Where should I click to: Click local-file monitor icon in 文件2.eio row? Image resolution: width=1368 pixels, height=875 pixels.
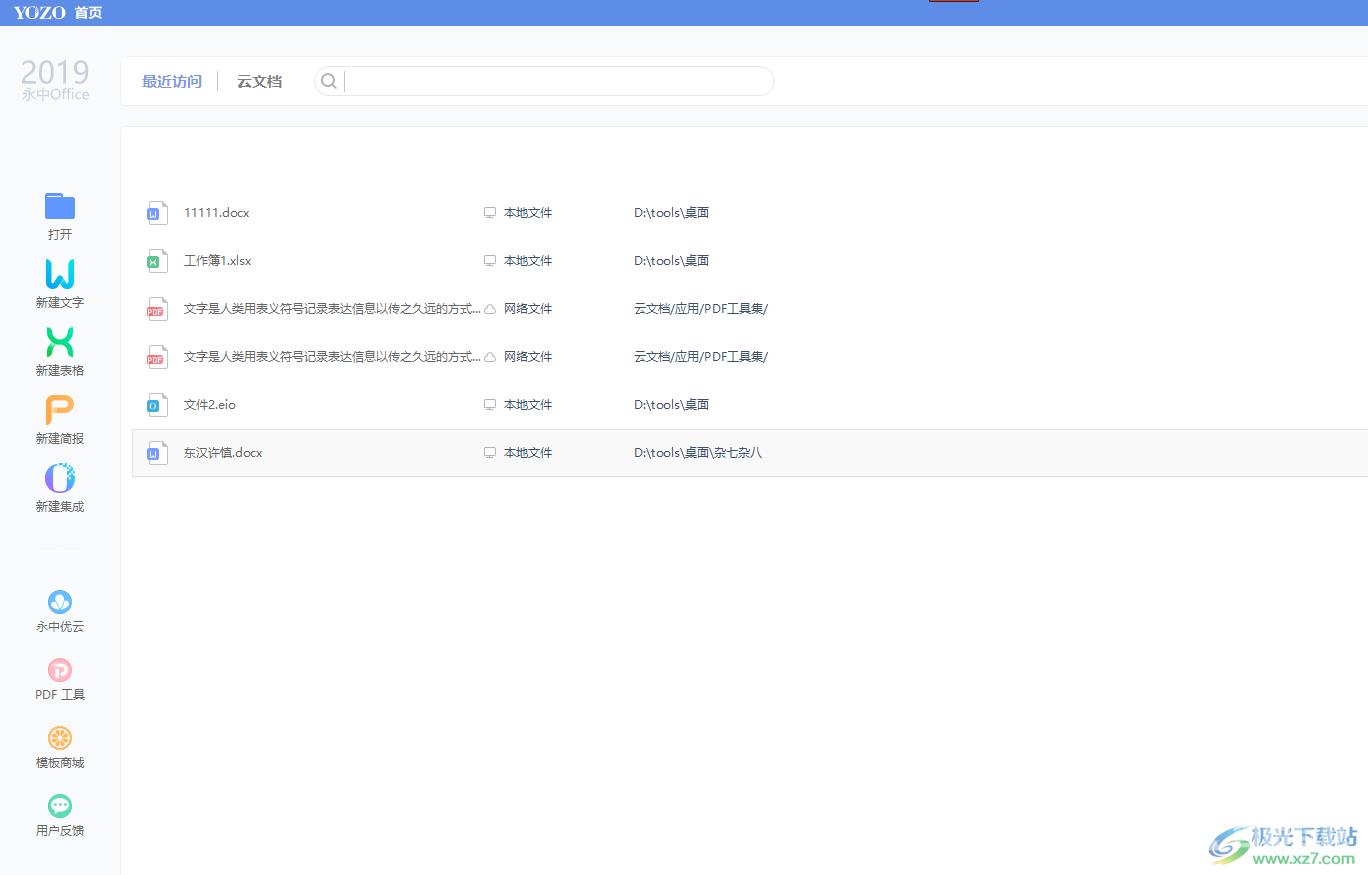point(490,405)
